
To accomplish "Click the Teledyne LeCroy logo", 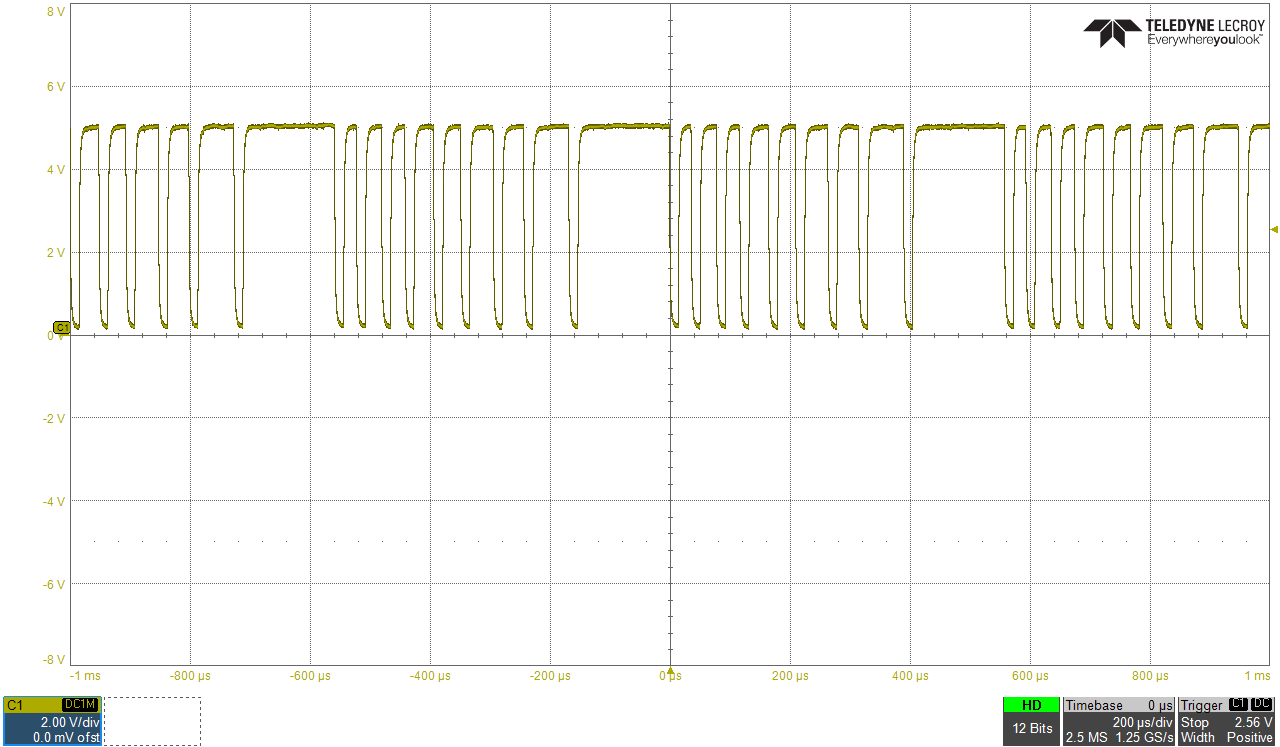I will click(1172, 32).
